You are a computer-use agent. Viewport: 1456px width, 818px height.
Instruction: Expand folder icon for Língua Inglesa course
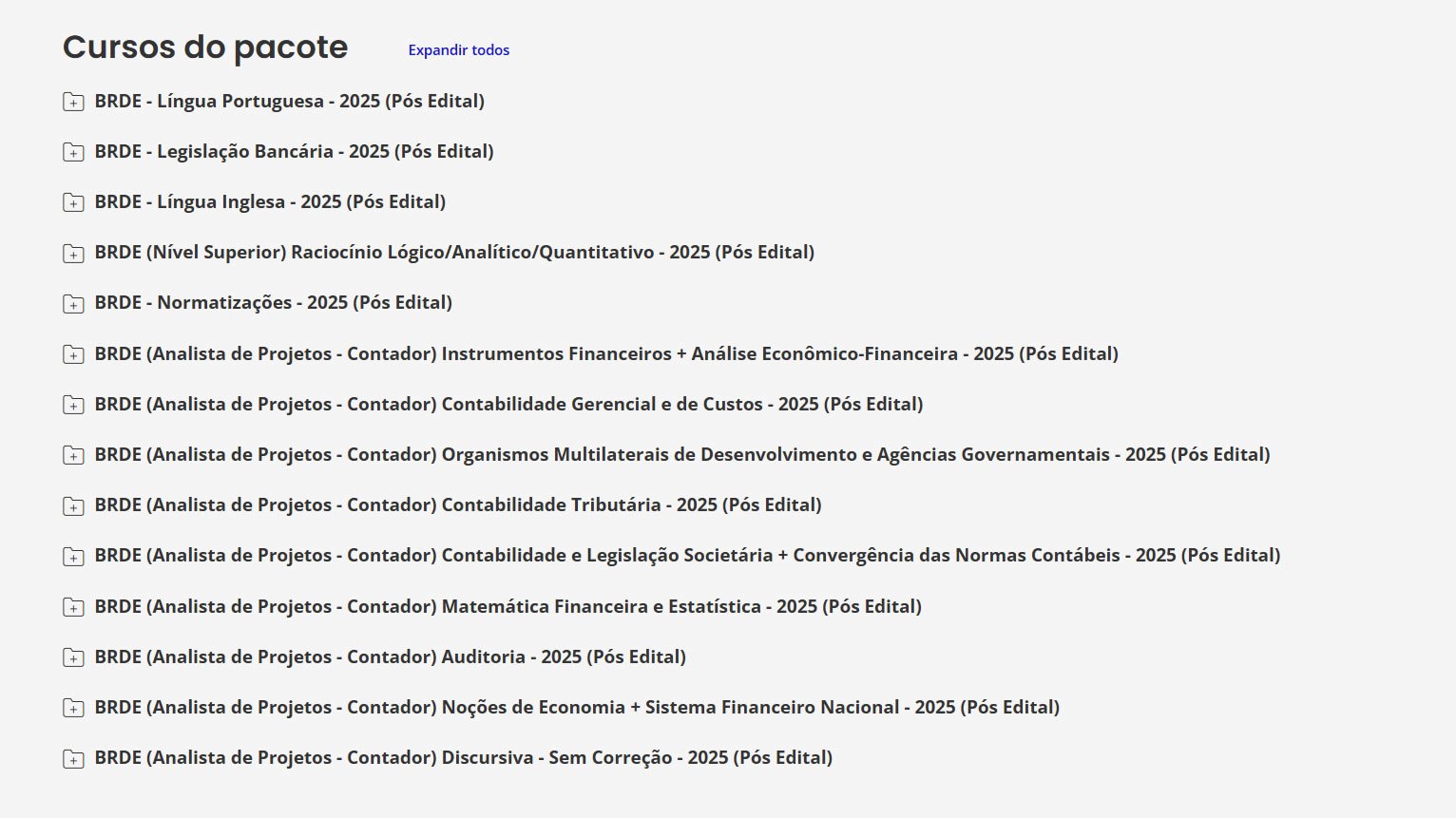tap(73, 202)
